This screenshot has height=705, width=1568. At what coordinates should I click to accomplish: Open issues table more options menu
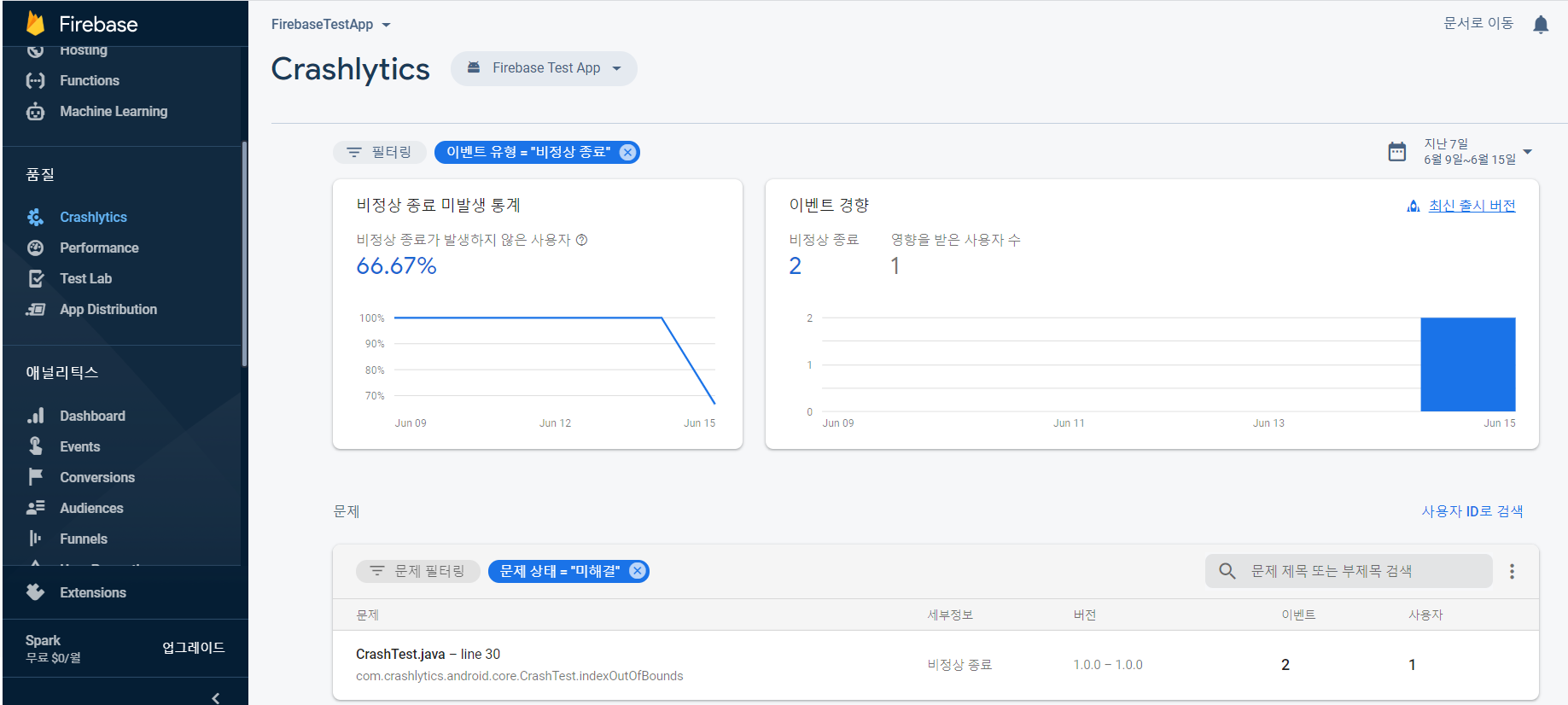tap(1512, 571)
